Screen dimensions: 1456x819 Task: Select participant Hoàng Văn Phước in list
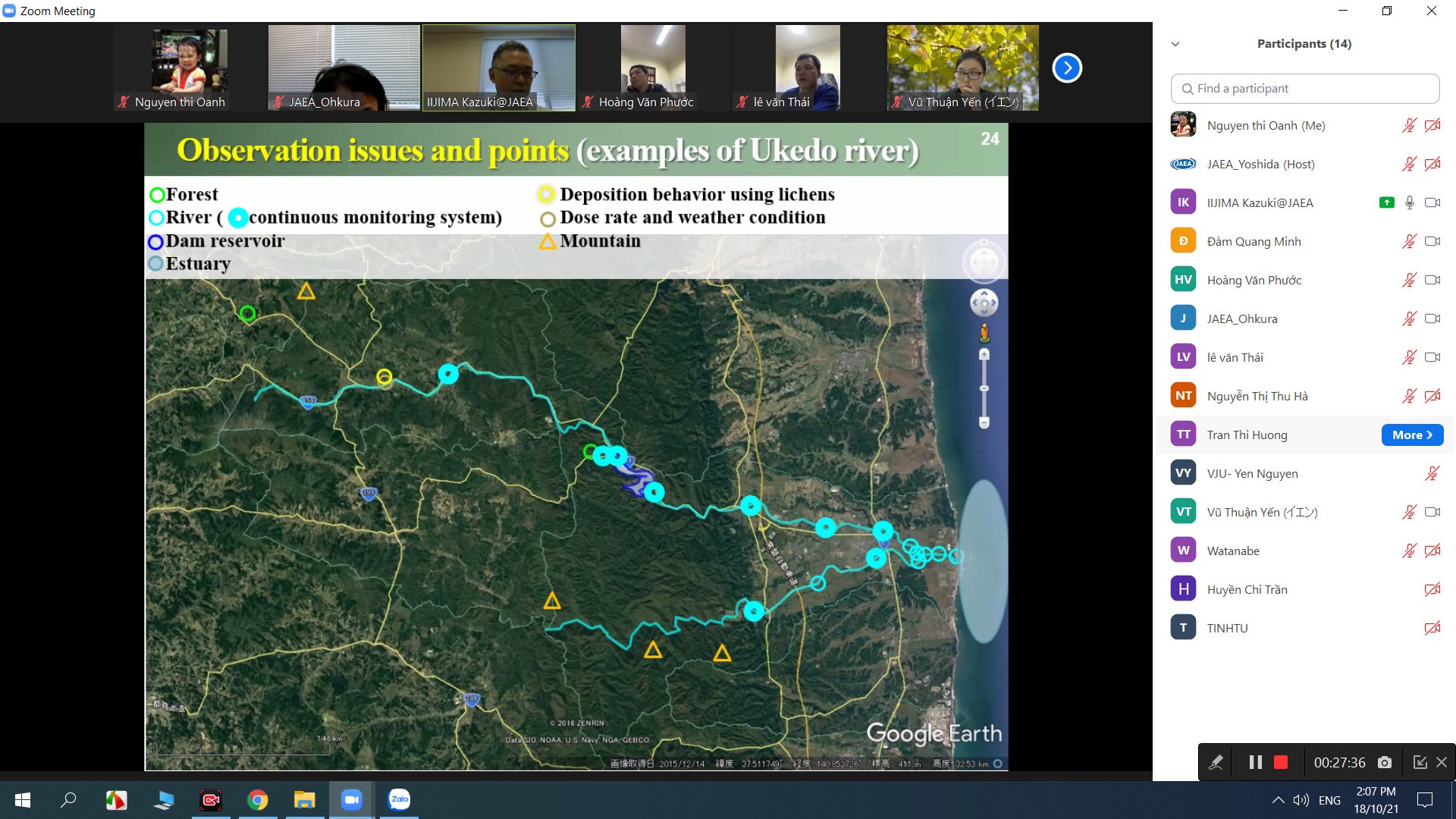[1254, 280]
